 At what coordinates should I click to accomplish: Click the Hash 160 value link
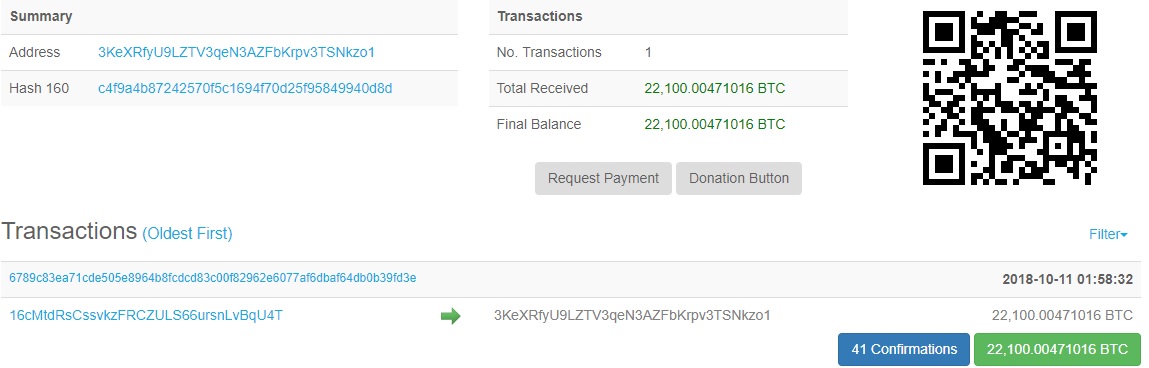pos(245,89)
